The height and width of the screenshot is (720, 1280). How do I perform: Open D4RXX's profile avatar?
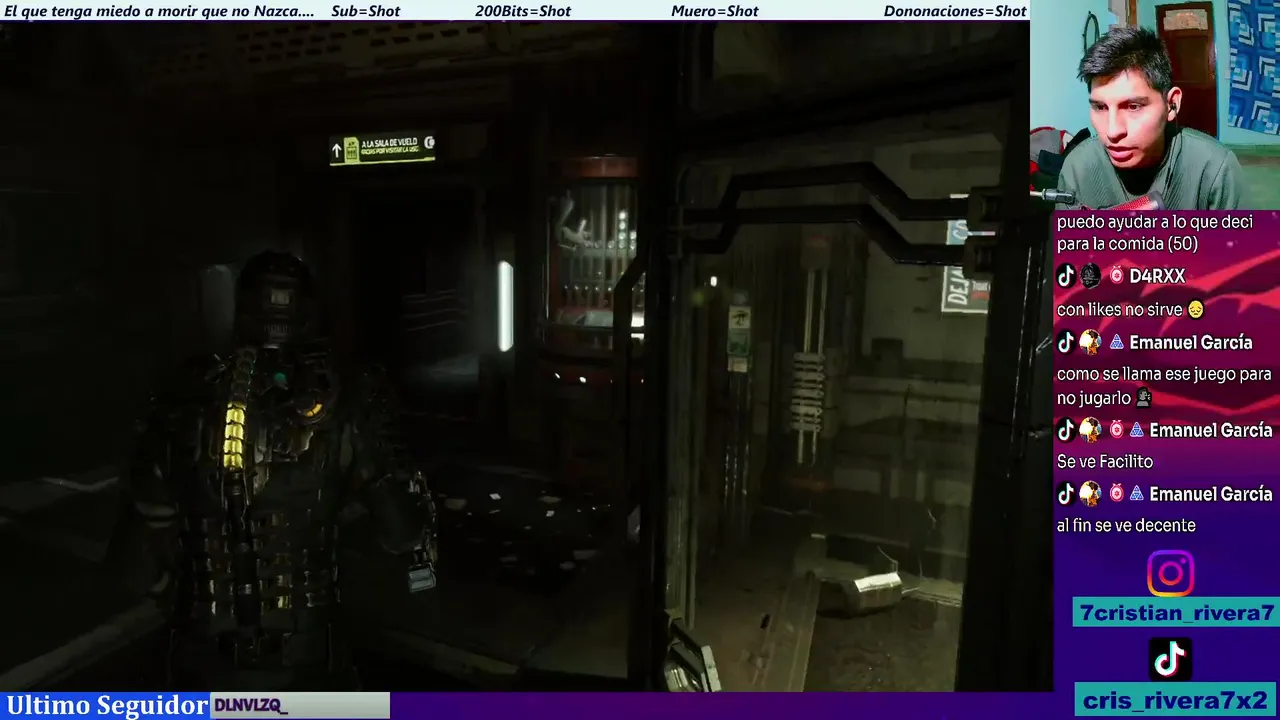1090,276
